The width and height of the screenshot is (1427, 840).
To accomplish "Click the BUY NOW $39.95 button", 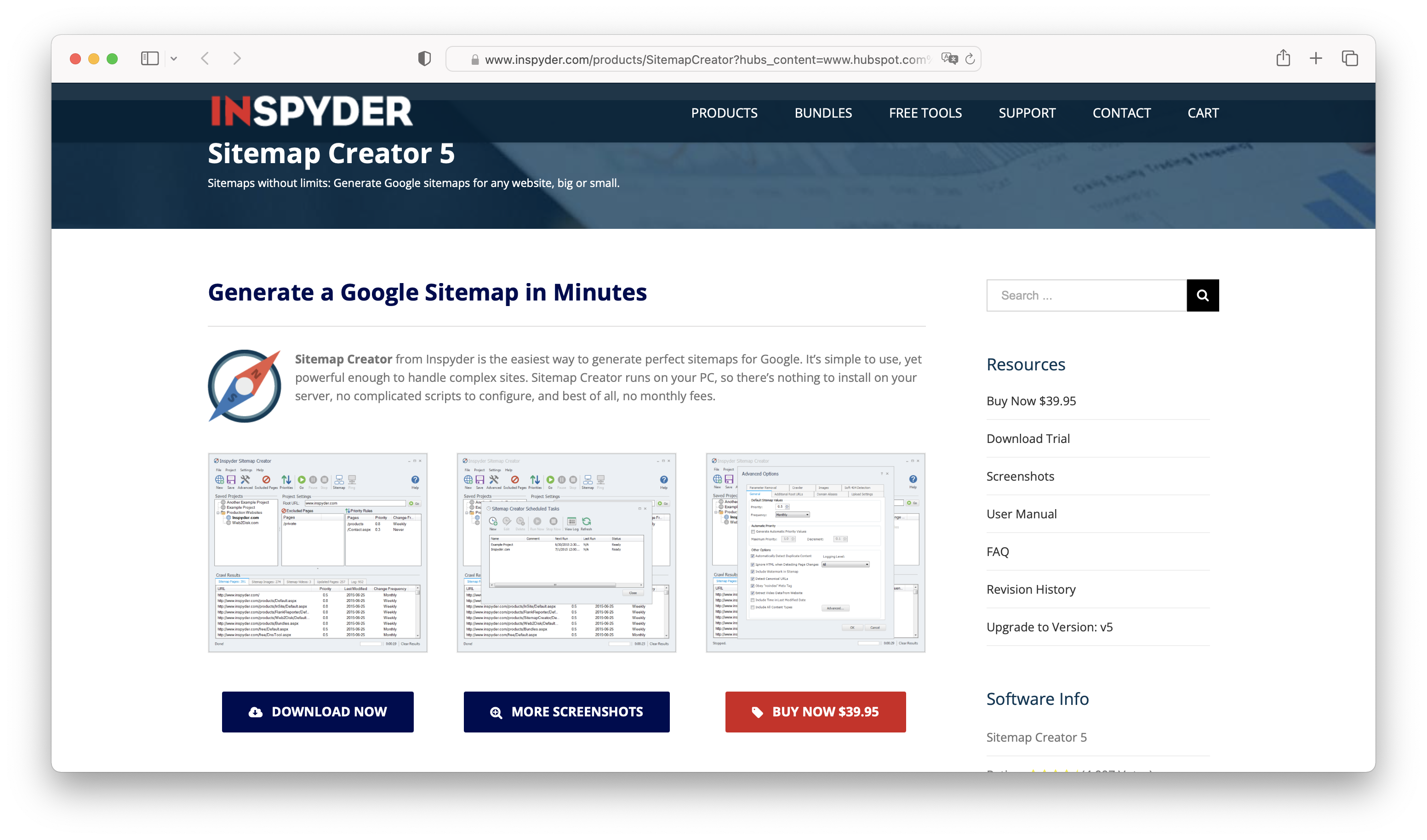I will click(815, 711).
